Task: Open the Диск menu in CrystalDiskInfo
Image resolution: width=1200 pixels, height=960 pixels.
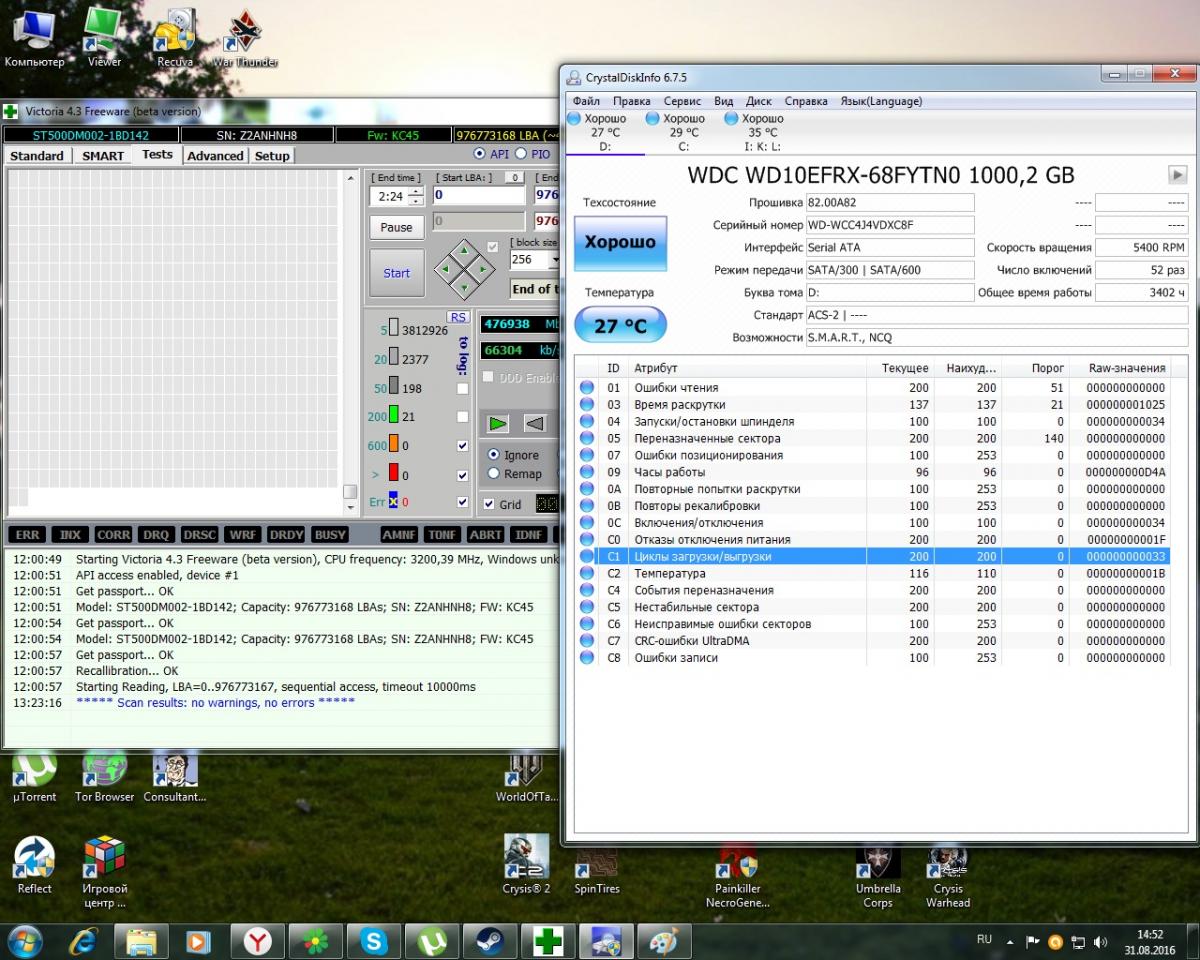Action: pyautogui.click(x=759, y=101)
